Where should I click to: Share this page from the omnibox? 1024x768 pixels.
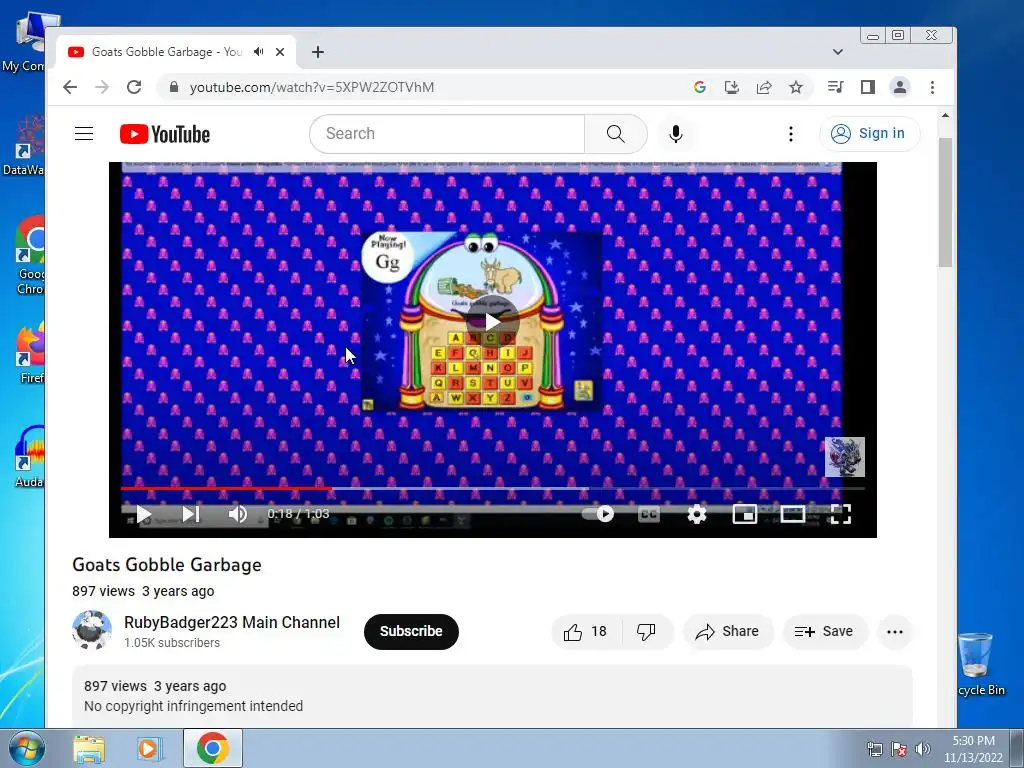763,87
